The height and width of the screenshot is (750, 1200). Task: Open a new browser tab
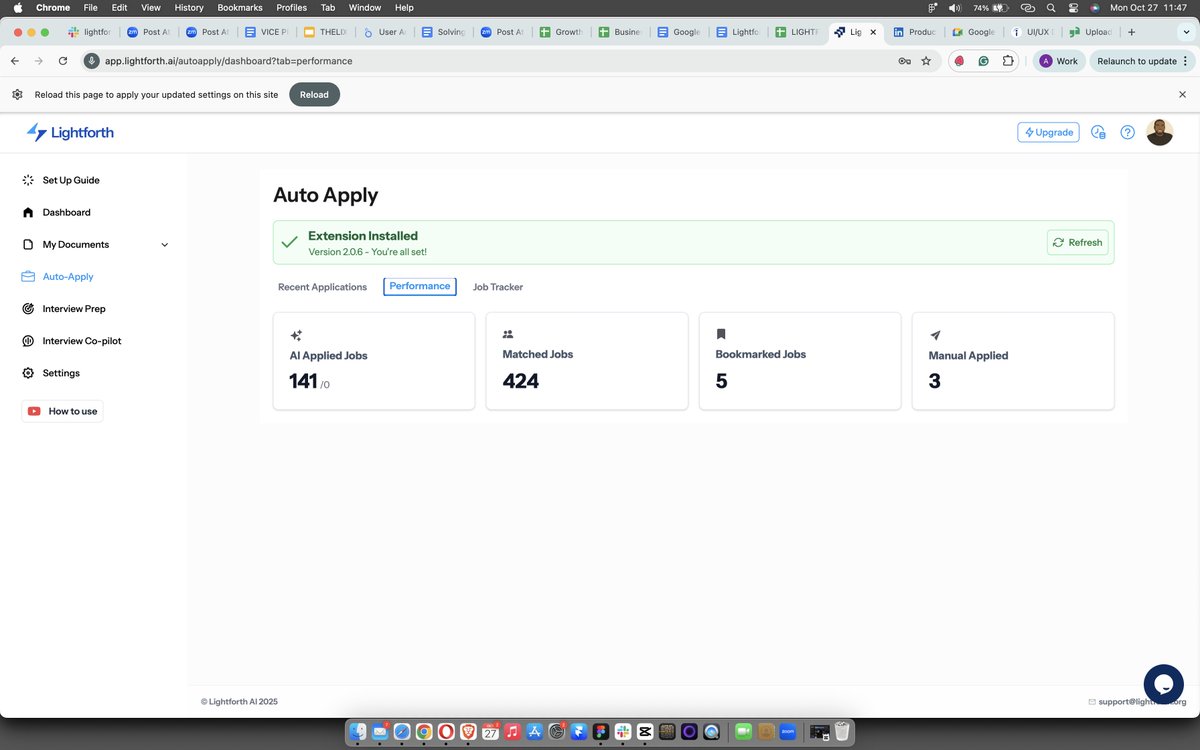(x=1131, y=32)
